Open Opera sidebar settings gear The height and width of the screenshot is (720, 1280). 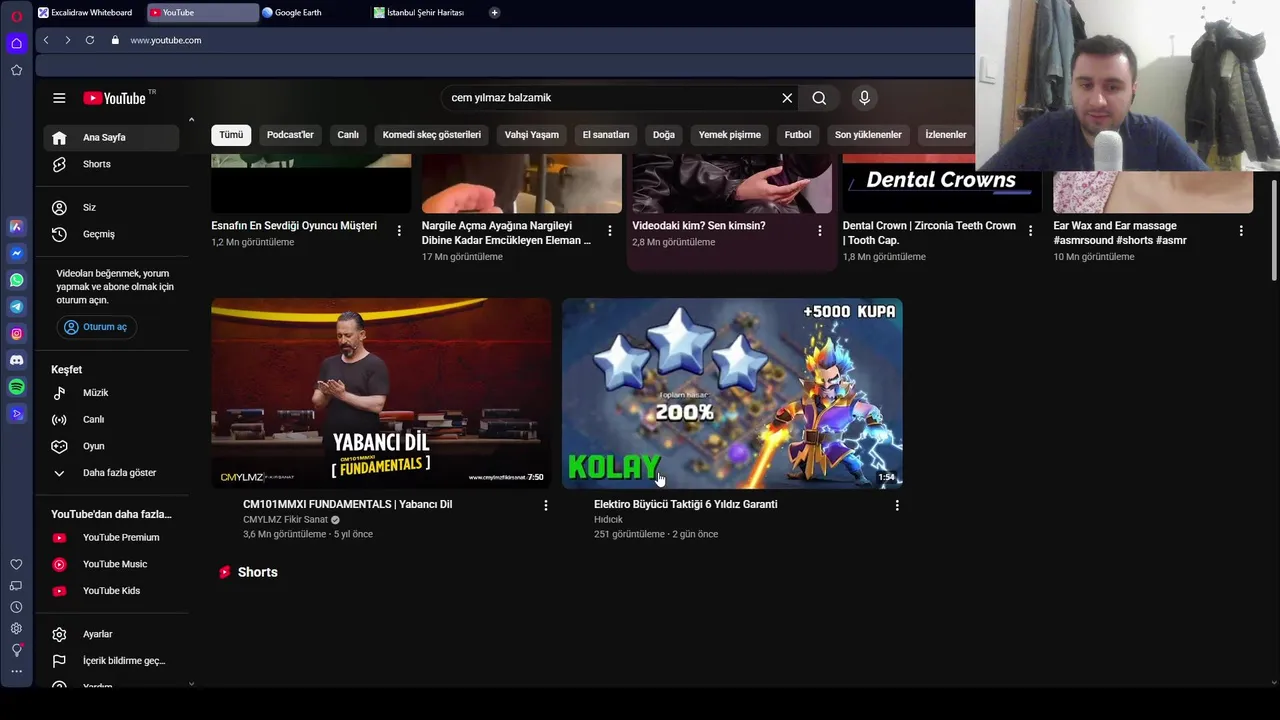click(16, 628)
